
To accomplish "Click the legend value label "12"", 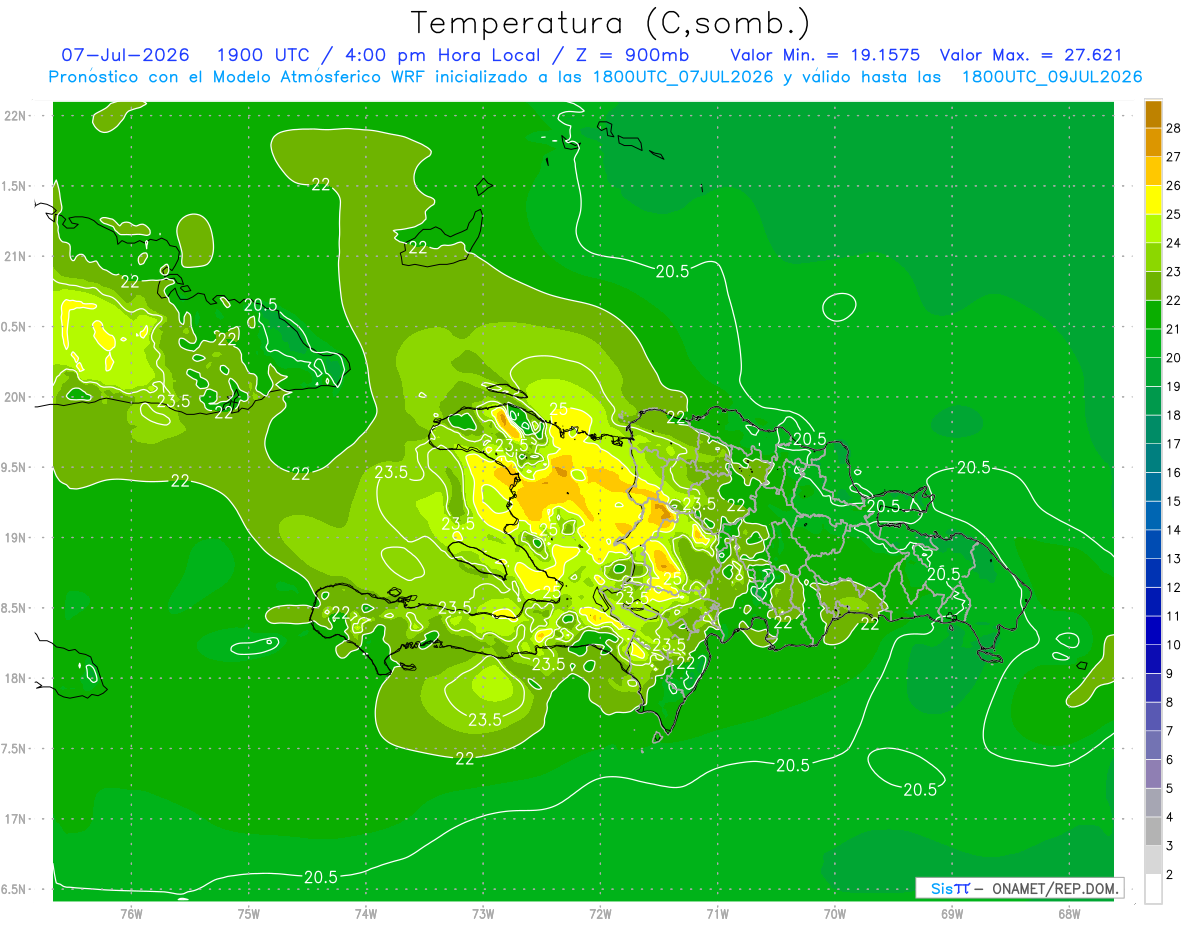I will tap(1175, 587).
